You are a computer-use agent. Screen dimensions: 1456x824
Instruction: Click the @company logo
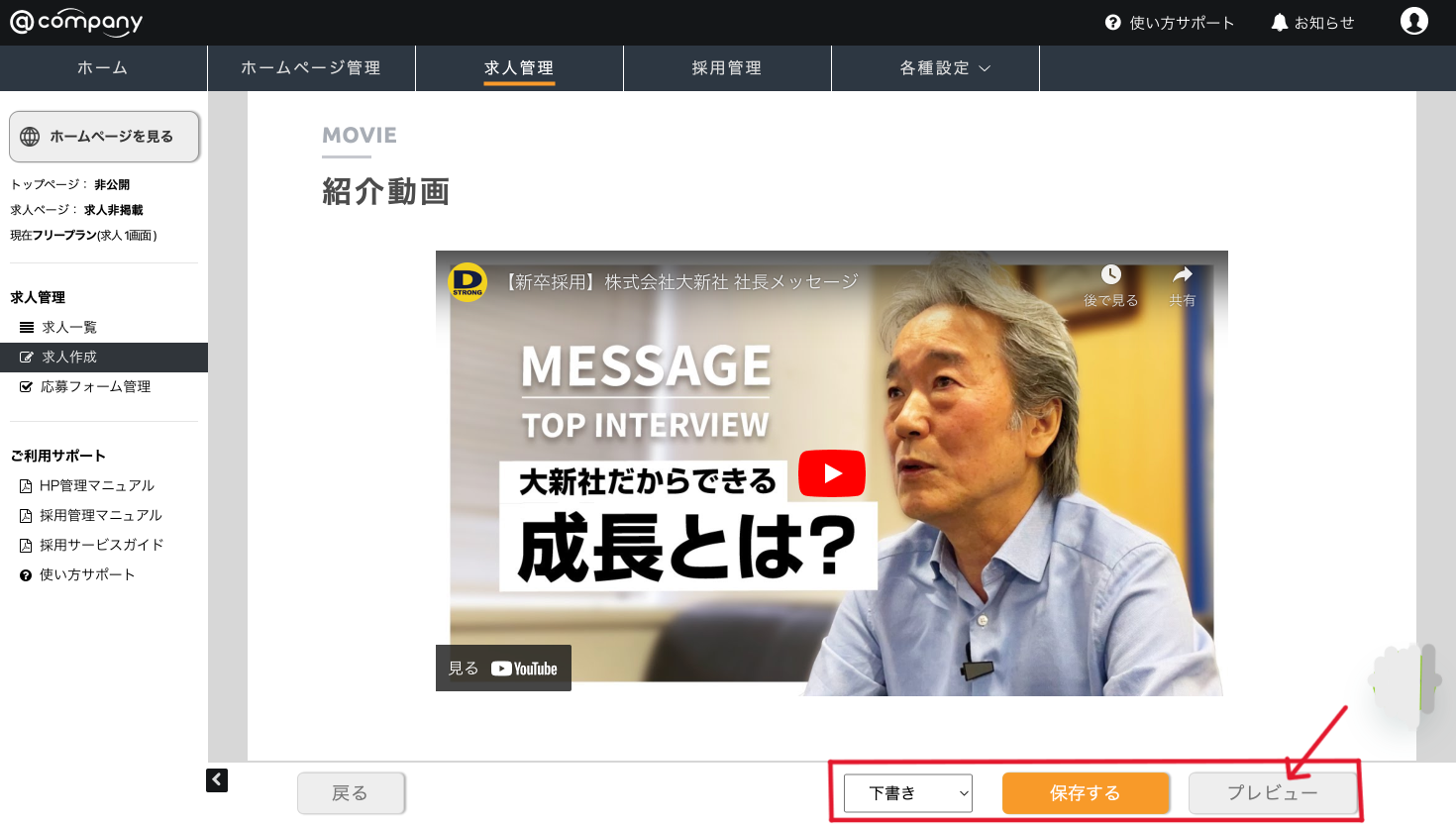[76, 22]
